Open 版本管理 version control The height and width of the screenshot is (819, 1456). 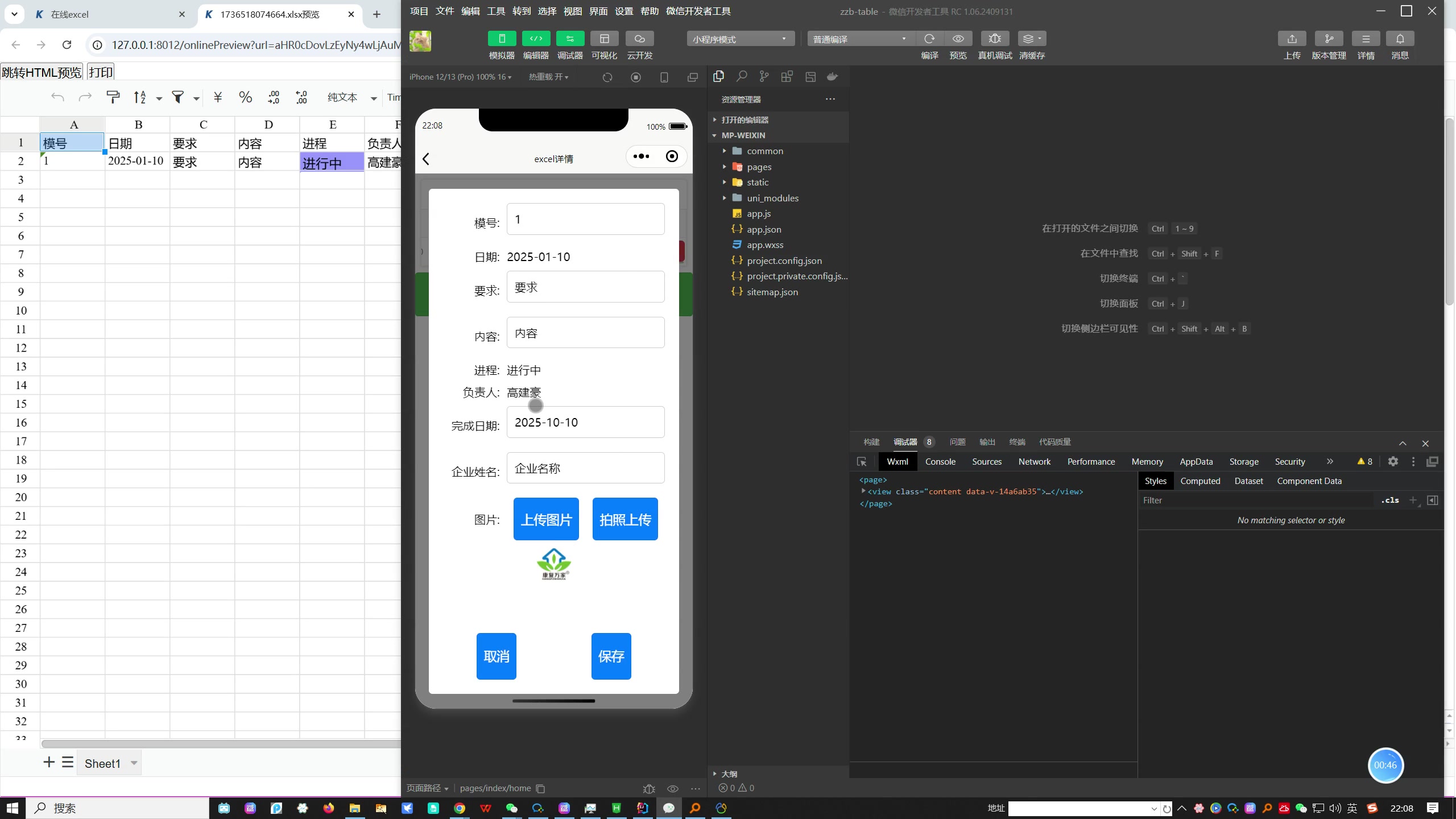pos(1329,39)
